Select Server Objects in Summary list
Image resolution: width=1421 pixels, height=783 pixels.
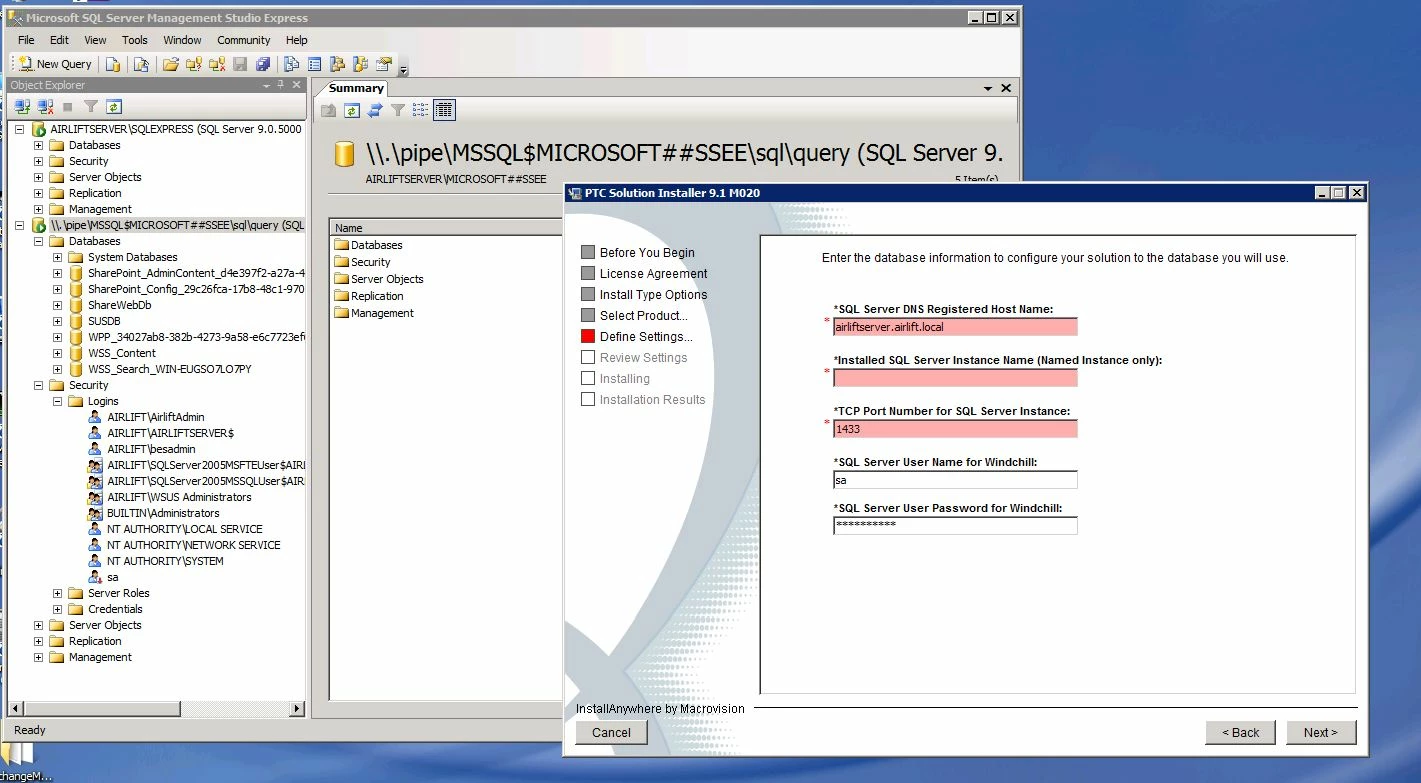[x=387, y=279]
